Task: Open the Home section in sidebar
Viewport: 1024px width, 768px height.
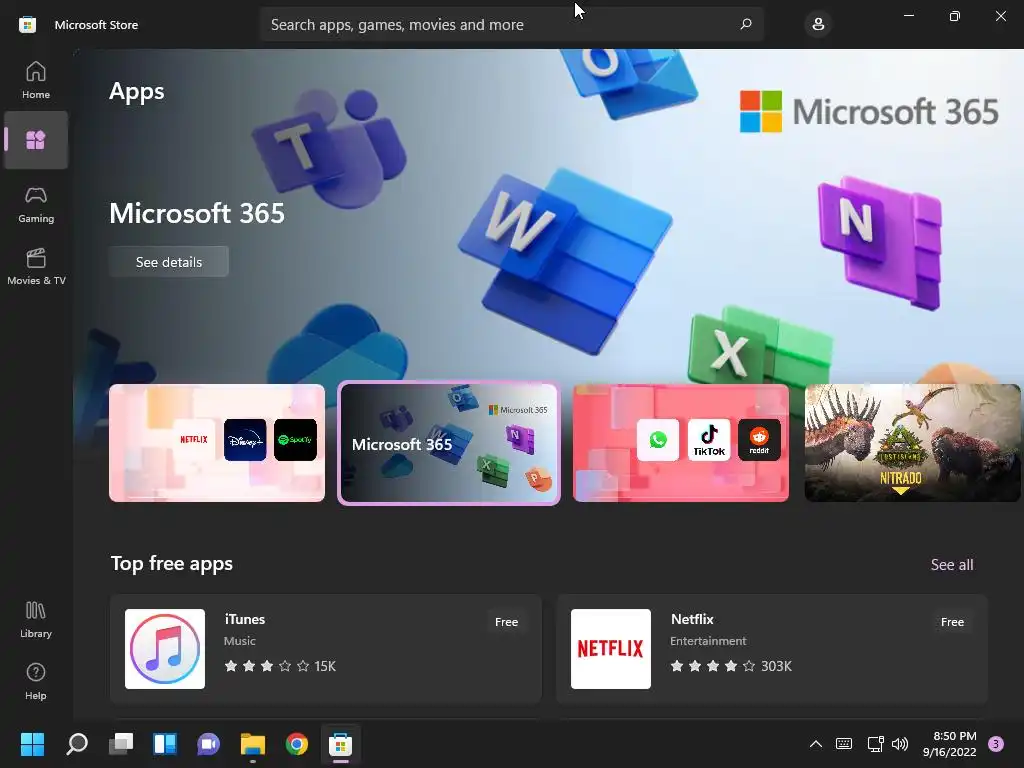Action: click(36, 80)
